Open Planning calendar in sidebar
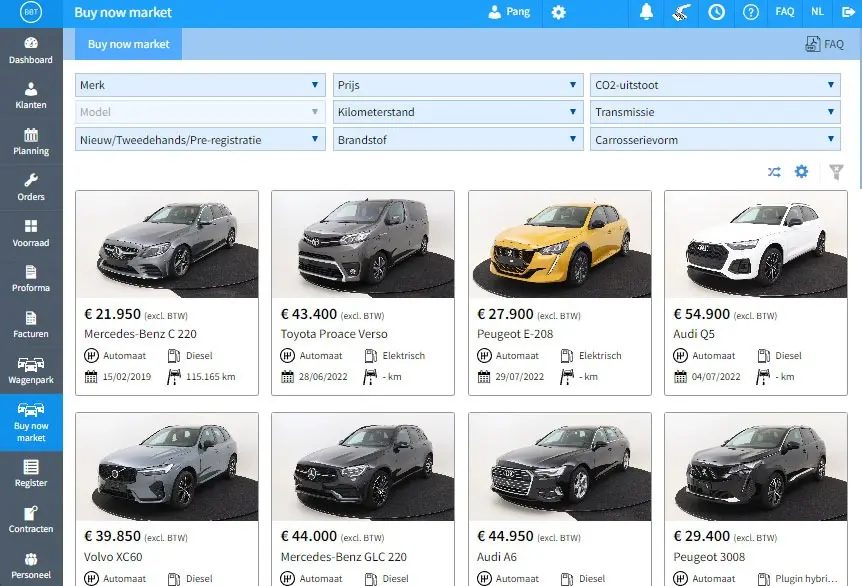Viewport: 862px width, 586px height. 31,142
